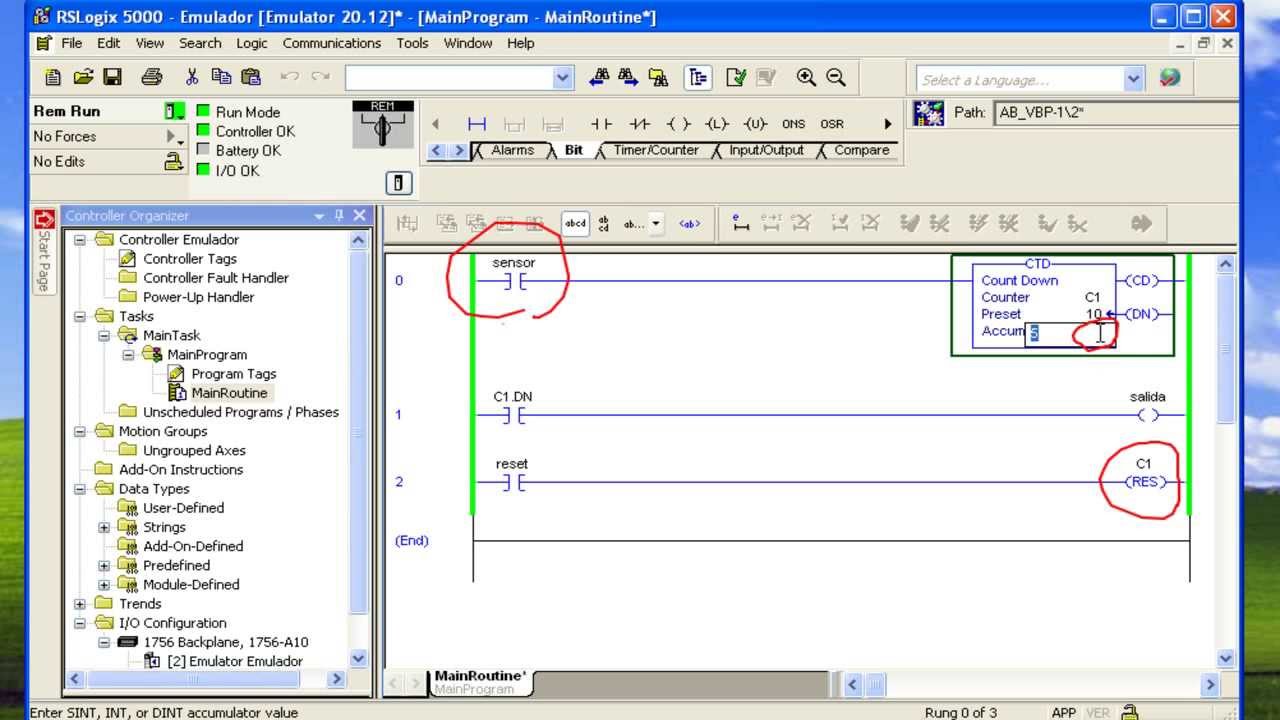Toggle the Controller Organizer tree icon
The height and width of the screenshot is (720, 1280).
point(698,77)
